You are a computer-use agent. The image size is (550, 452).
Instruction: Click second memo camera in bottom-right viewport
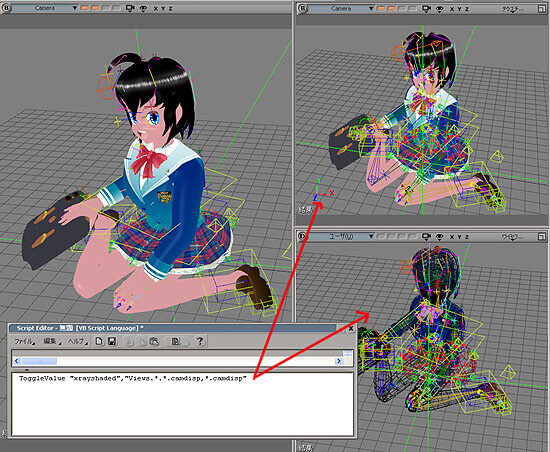coord(391,237)
